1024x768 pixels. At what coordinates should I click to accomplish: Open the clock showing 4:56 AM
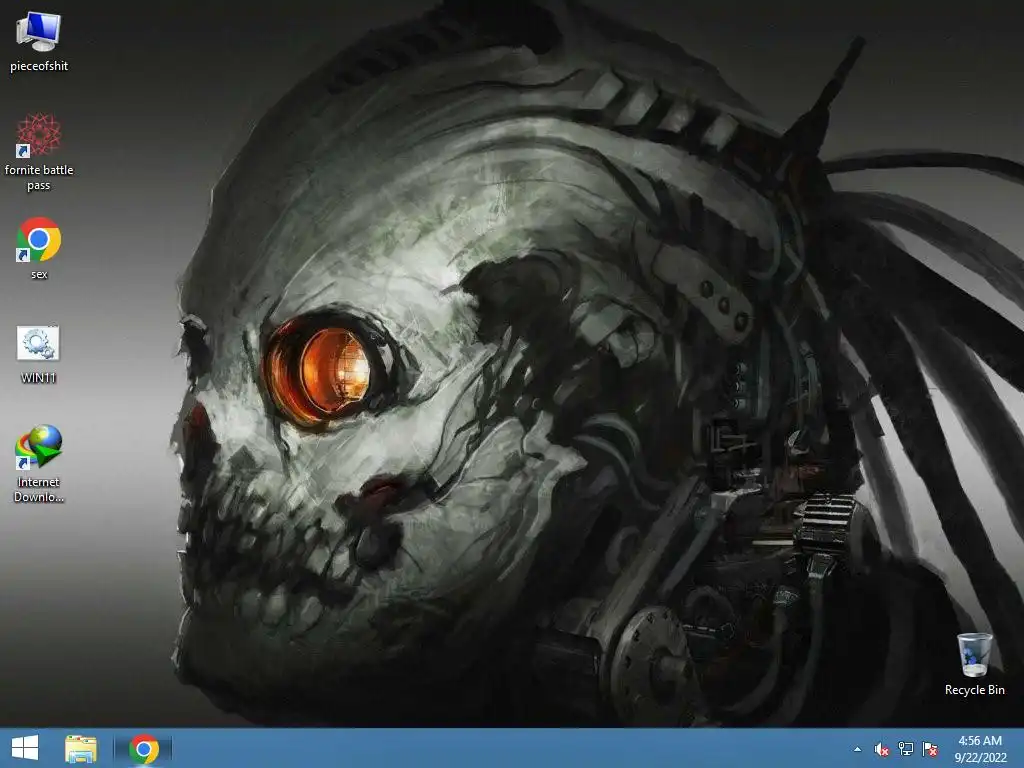(x=980, y=749)
